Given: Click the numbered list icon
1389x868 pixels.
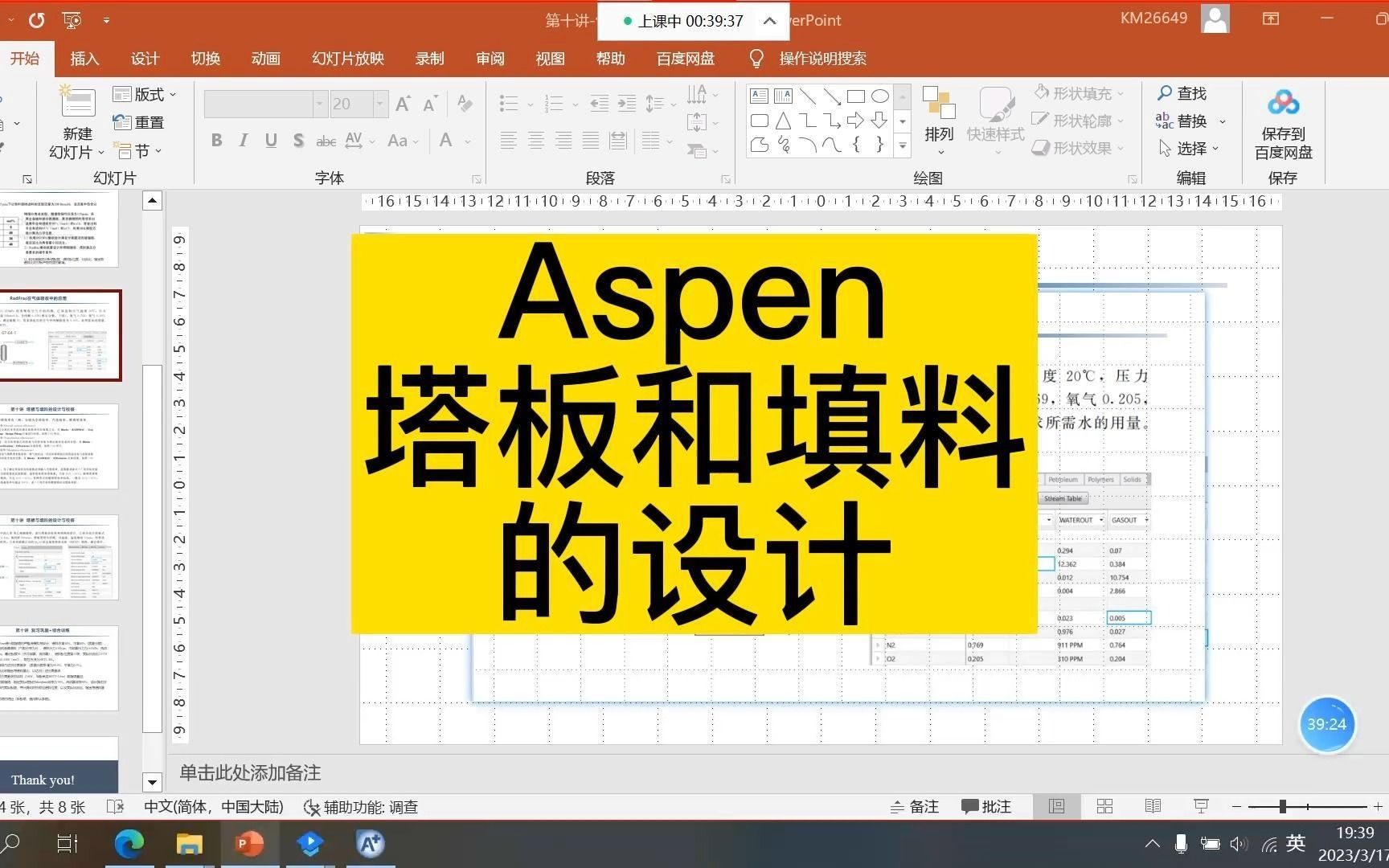Looking at the screenshot, I should 554,103.
